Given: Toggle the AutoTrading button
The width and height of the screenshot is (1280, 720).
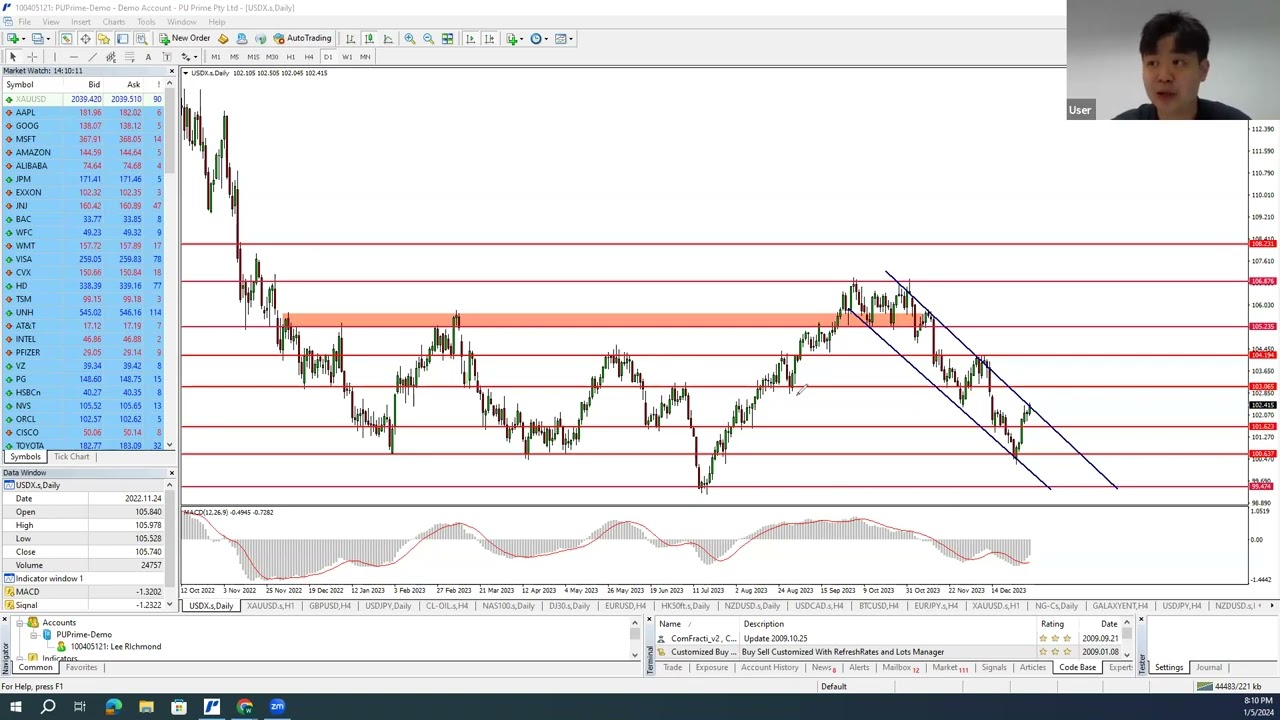Looking at the screenshot, I should (303, 38).
